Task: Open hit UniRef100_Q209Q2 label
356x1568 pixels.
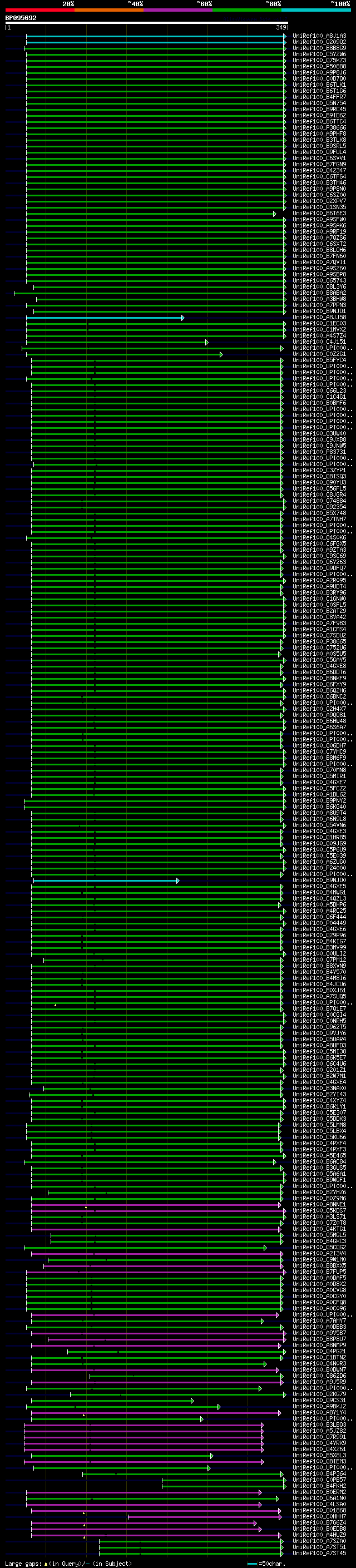Action: (x=319, y=42)
